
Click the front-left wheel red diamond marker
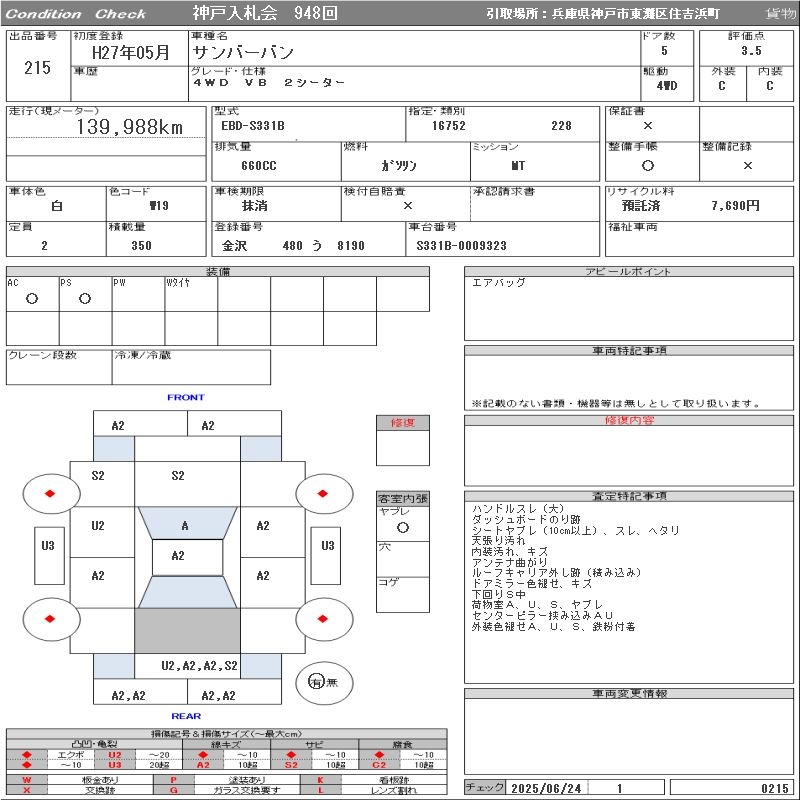(x=50, y=493)
